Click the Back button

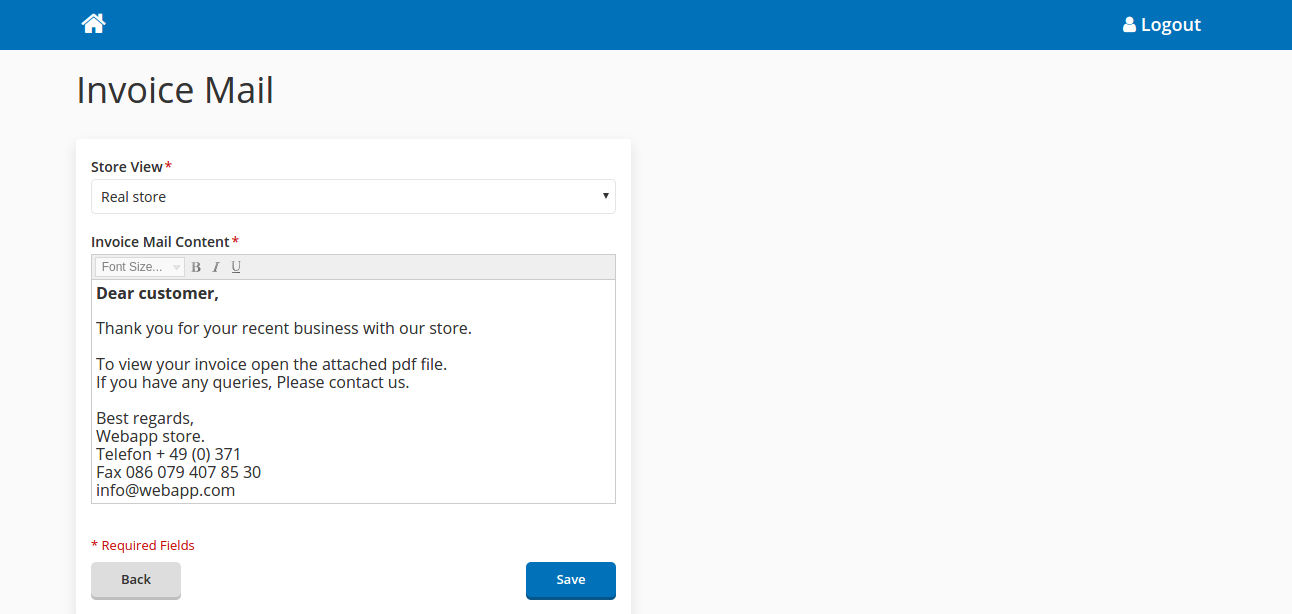[x=136, y=580]
